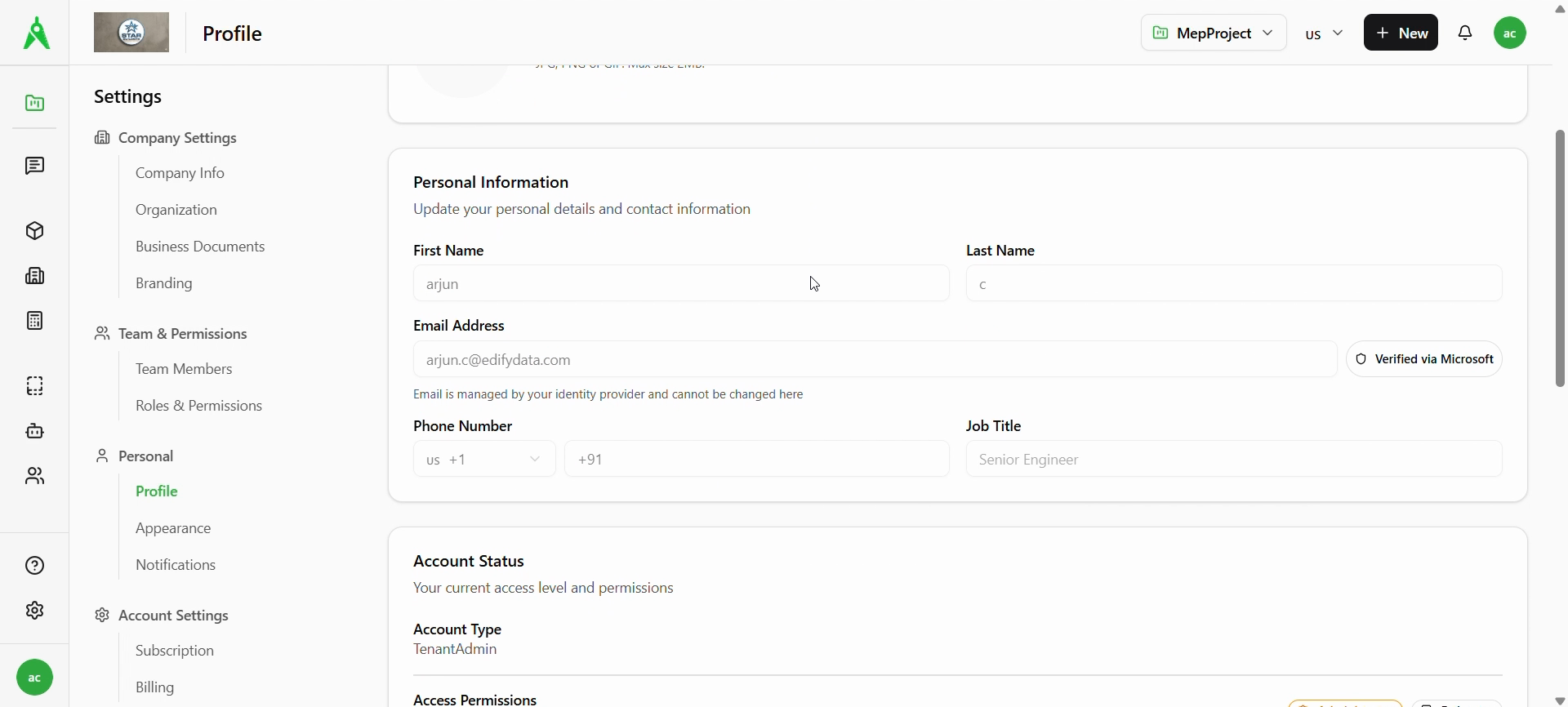
Task: Open the calculator icon in left rail
Action: click(x=34, y=321)
